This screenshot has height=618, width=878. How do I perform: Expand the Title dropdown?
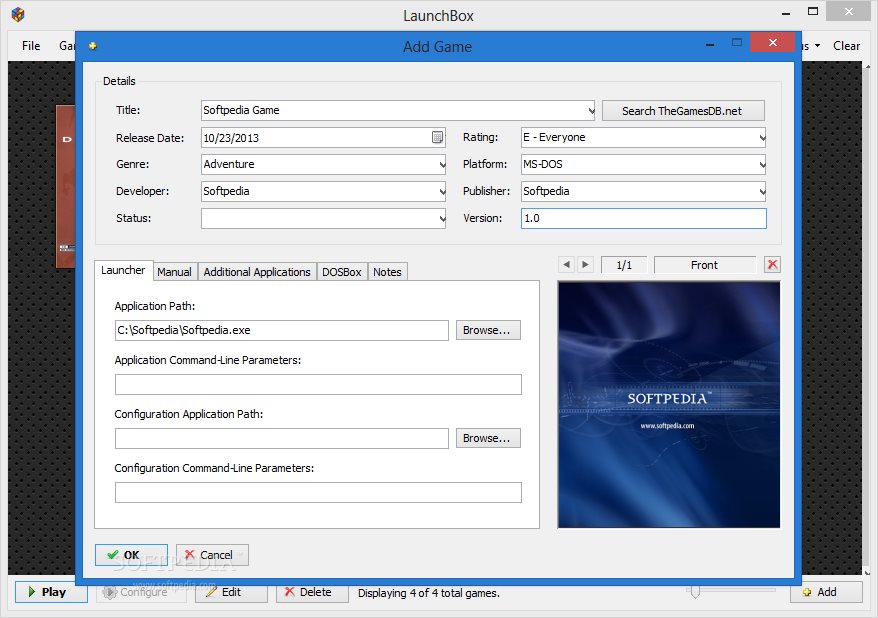click(x=591, y=110)
